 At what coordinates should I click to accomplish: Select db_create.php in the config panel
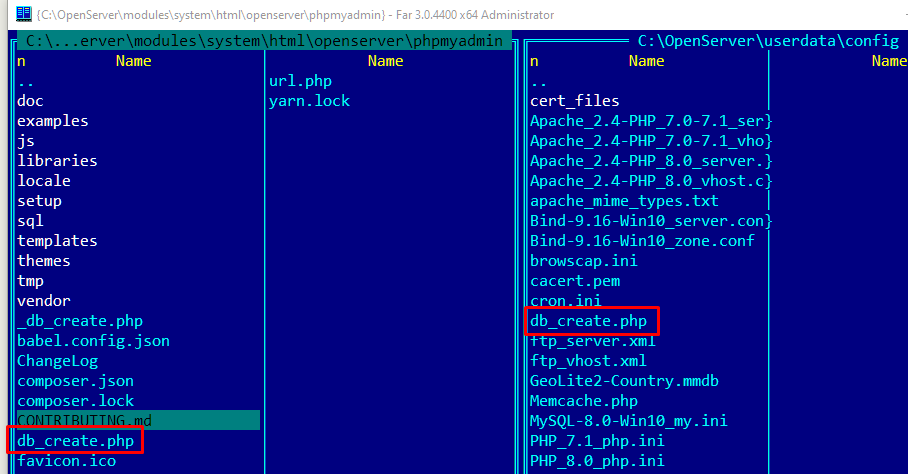(x=589, y=321)
